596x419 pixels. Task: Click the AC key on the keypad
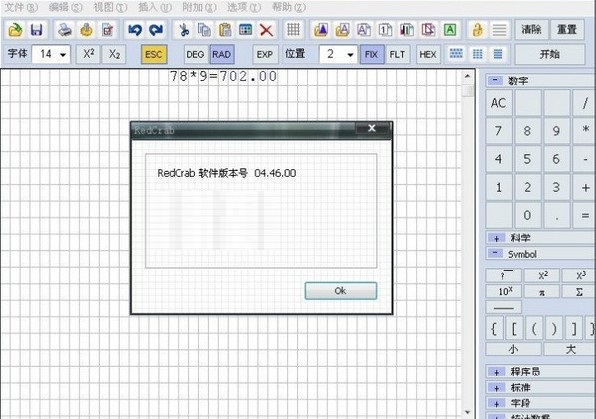tap(498, 103)
